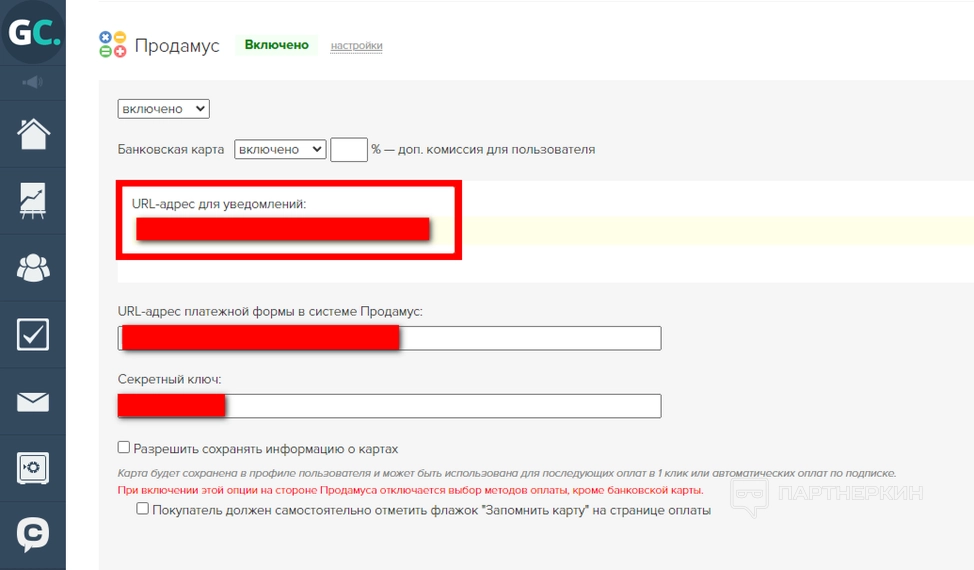Click the доп. комиссия для пользователя text
974x570 pixels.
click(496, 150)
